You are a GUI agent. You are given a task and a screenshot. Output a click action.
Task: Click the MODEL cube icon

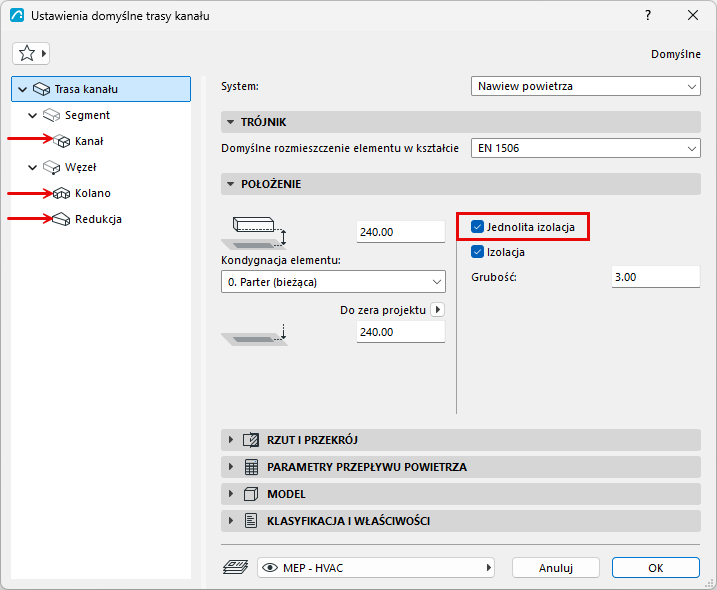[251, 494]
